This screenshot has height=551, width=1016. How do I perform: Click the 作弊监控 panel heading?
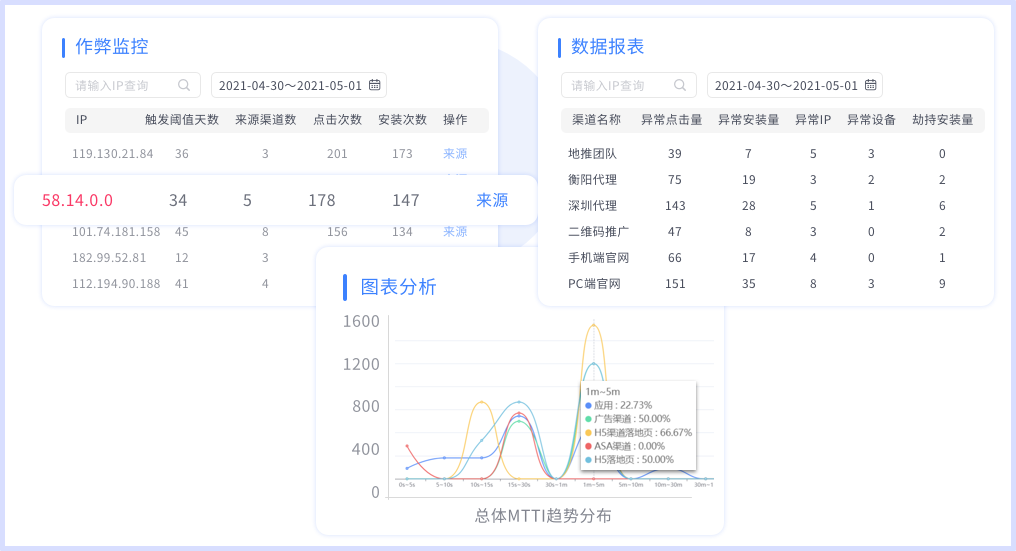[x=111, y=46]
